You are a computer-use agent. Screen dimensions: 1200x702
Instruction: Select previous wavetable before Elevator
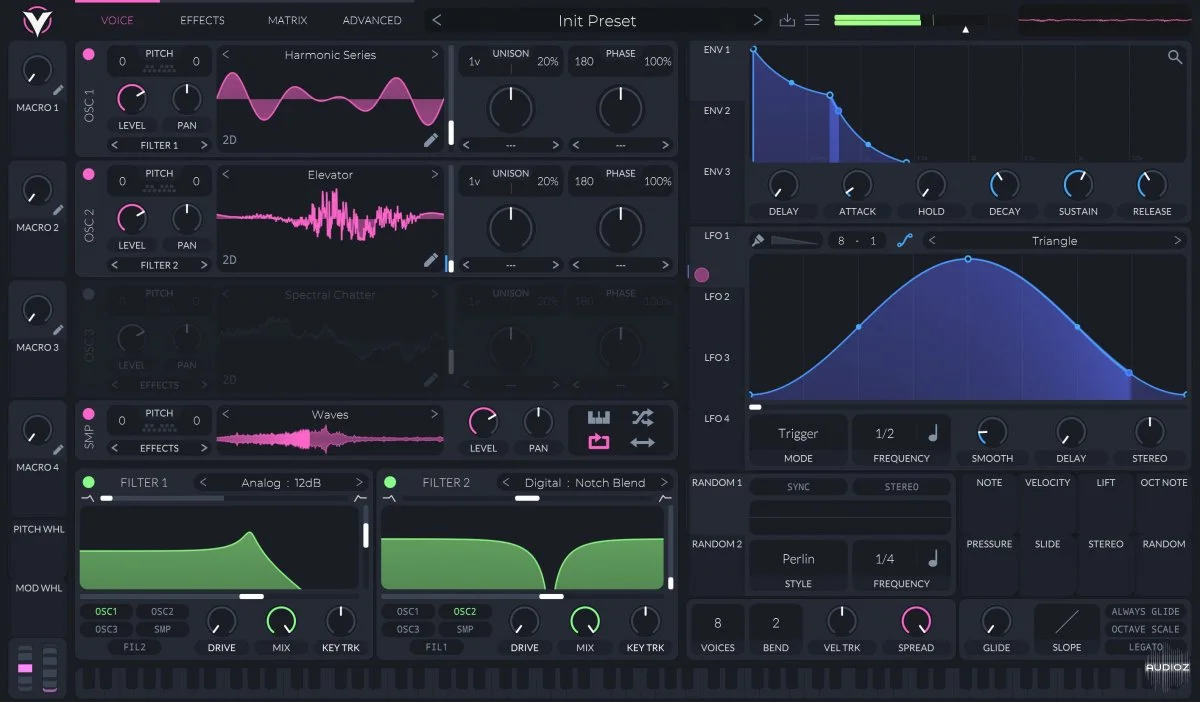[x=226, y=175]
